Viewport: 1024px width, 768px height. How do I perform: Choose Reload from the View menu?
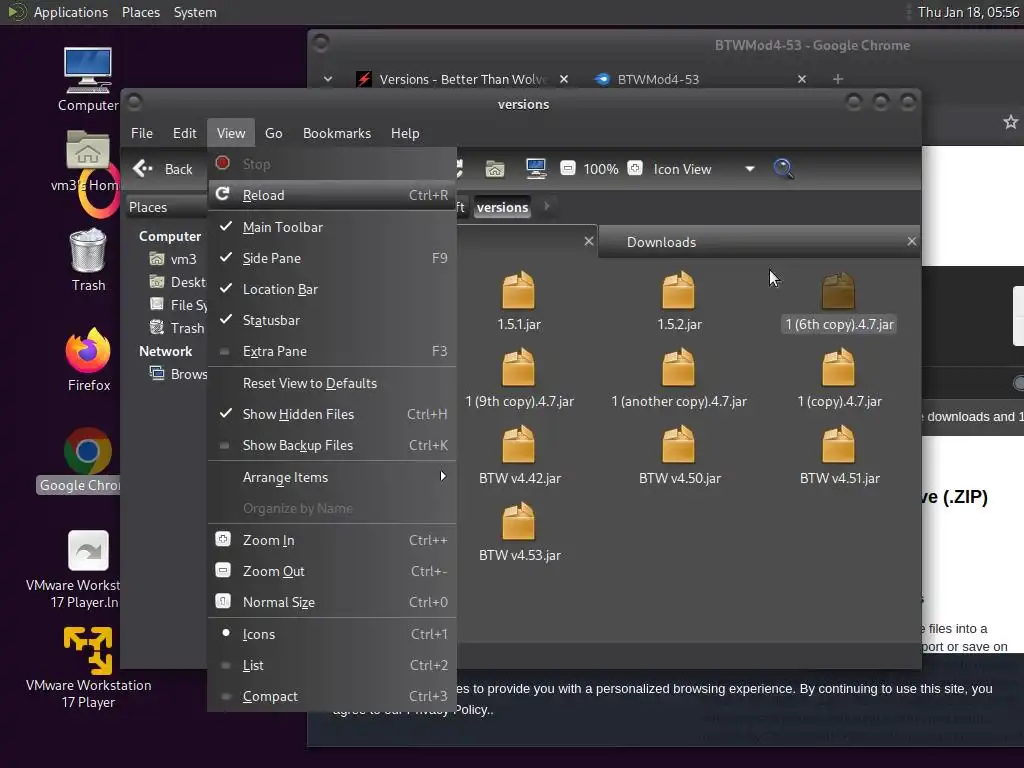[264, 195]
